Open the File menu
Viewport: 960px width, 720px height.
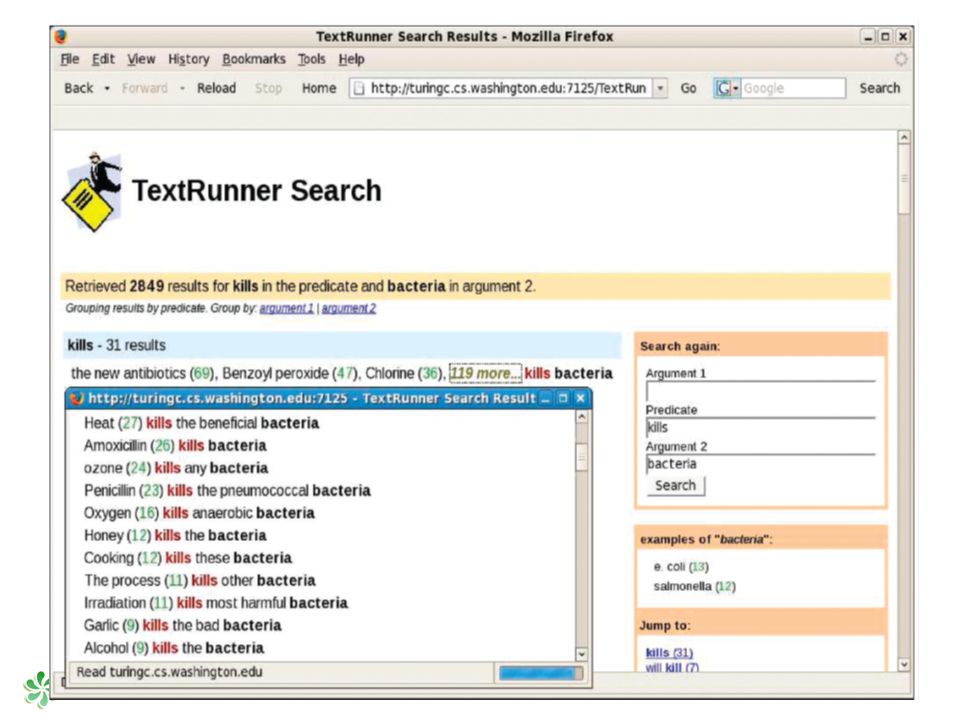(70, 59)
